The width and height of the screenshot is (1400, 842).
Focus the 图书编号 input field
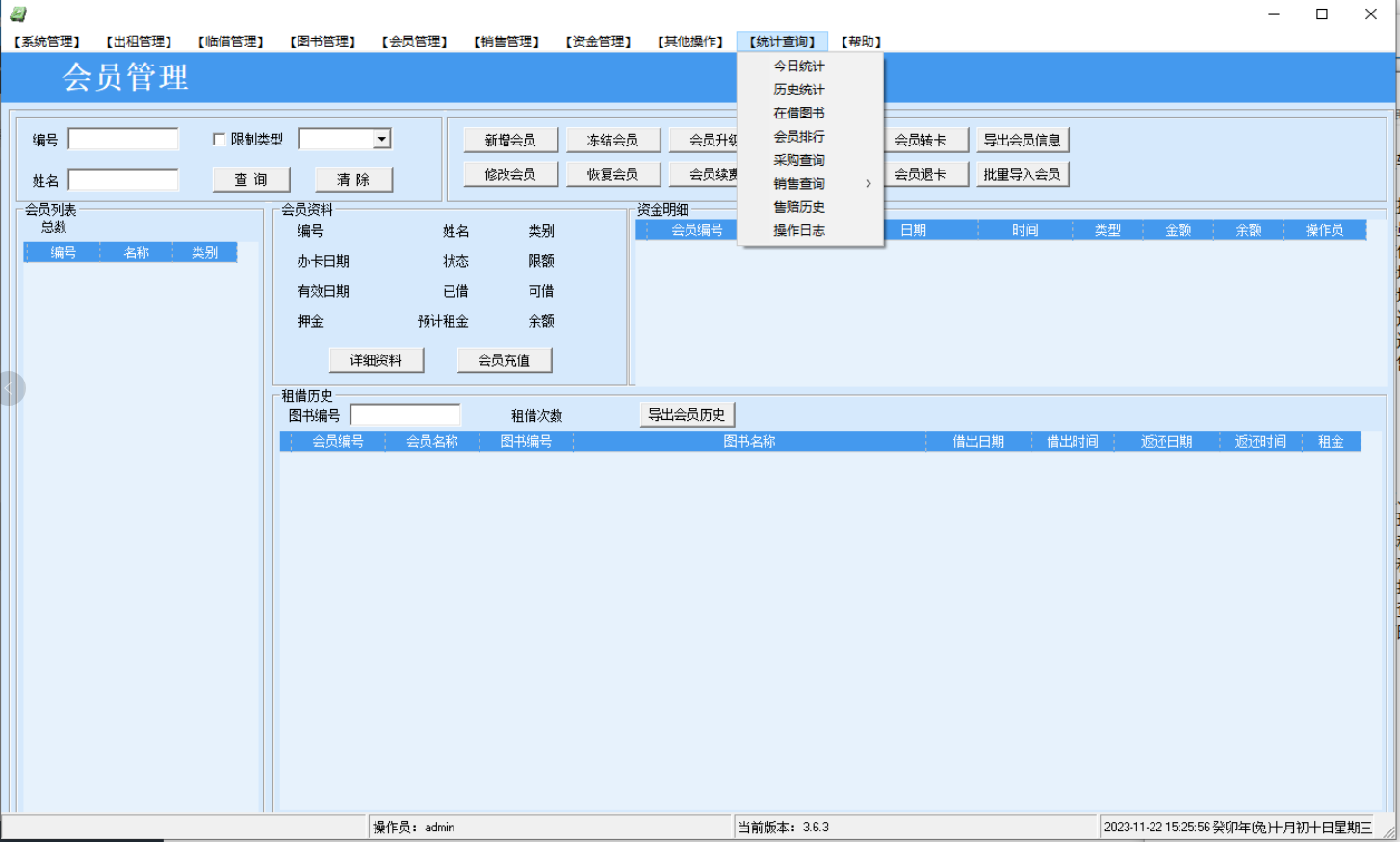[405, 415]
